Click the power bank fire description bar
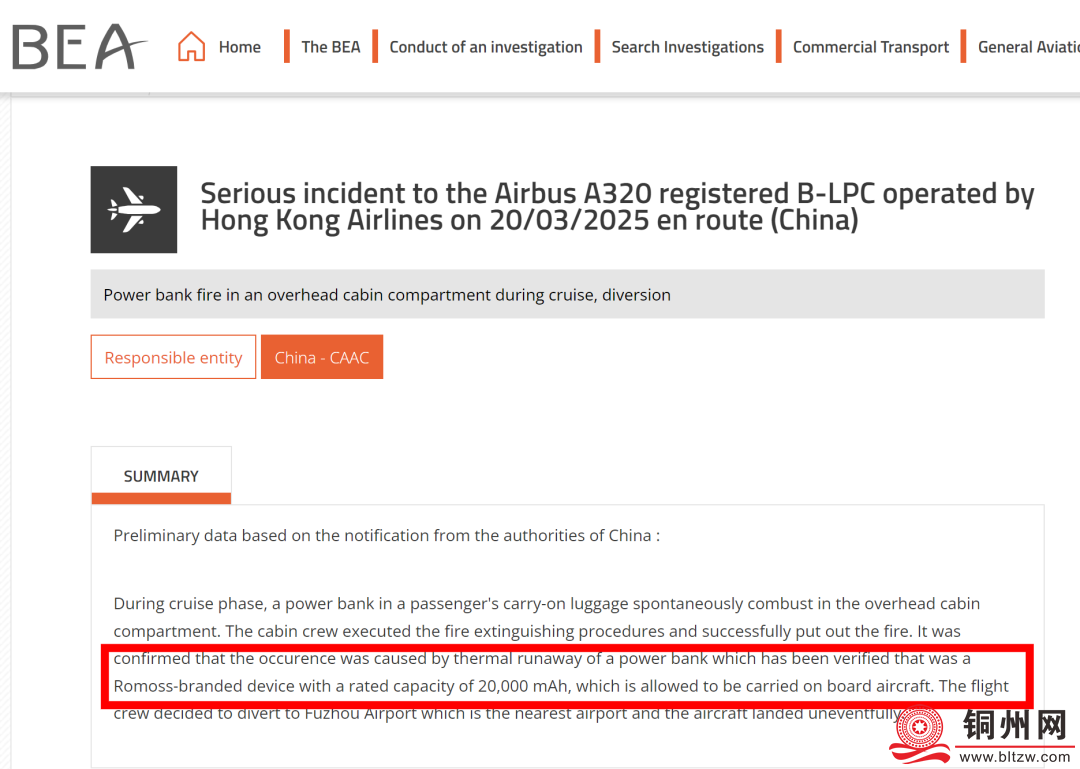The height and width of the screenshot is (769, 1080). 567,295
